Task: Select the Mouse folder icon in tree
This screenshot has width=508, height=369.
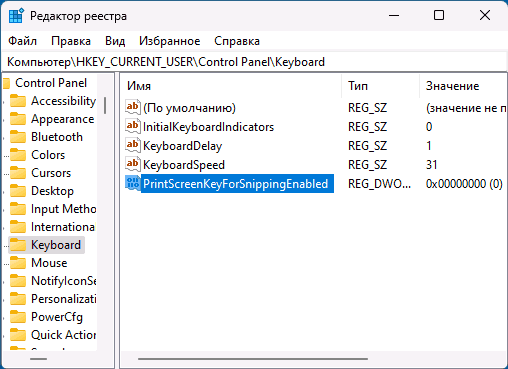Action: 18,263
